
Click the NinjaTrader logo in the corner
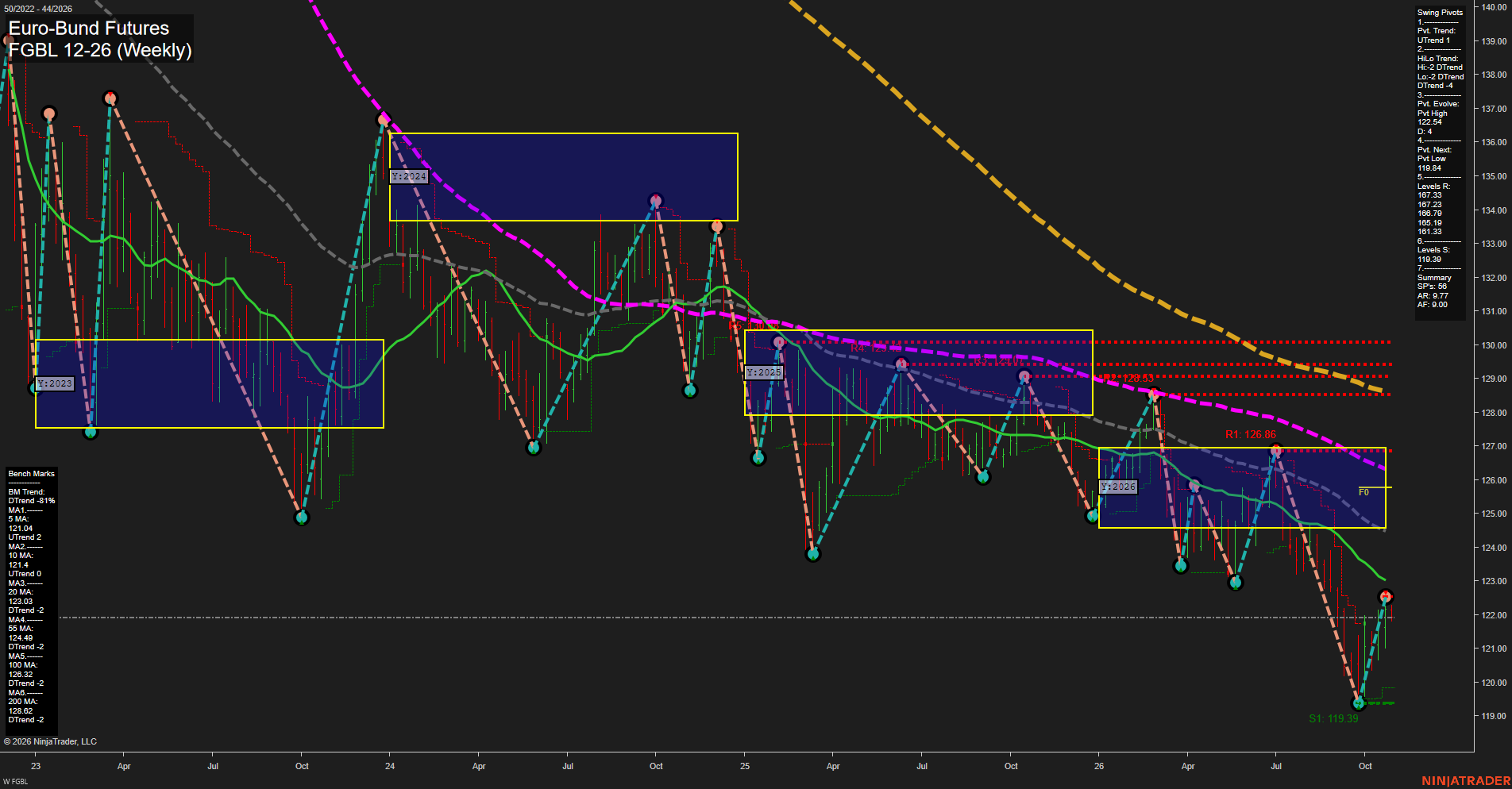click(1466, 781)
